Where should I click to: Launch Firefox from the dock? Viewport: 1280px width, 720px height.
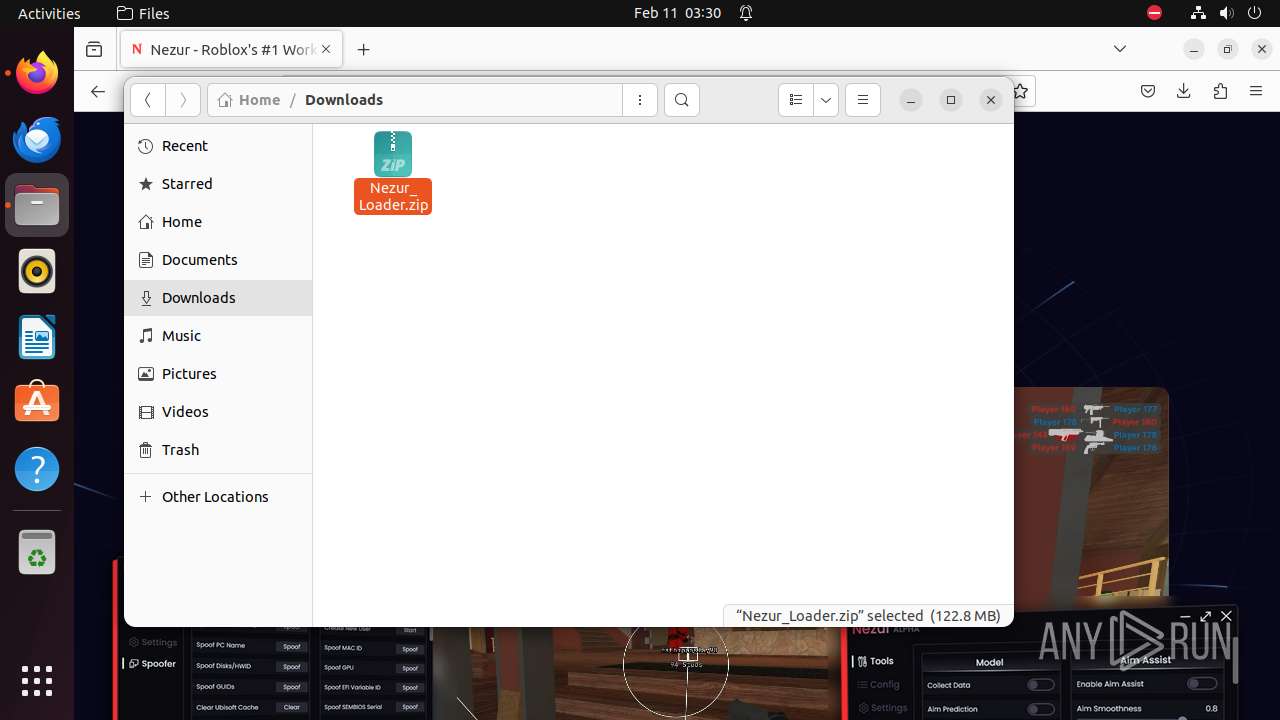tap(37, 73)
